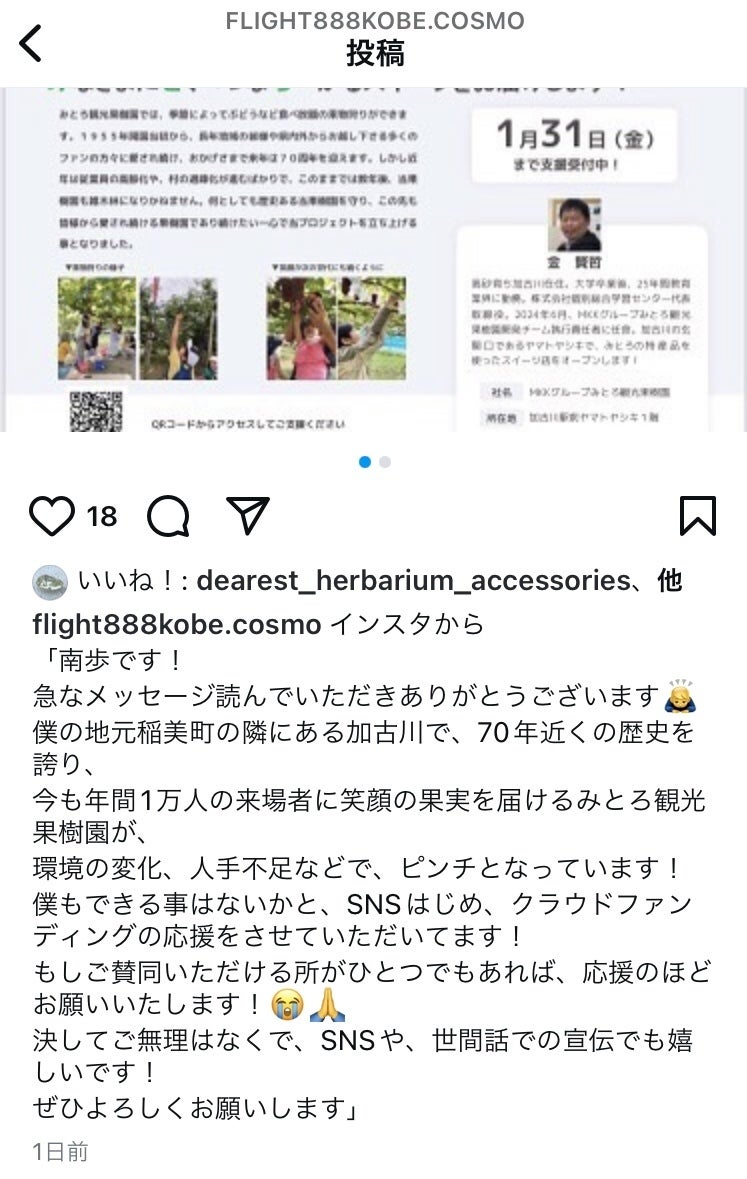This screenshot has width=747, height=1179.
Task: Like the post with heart icon
Action: (52, 516)
